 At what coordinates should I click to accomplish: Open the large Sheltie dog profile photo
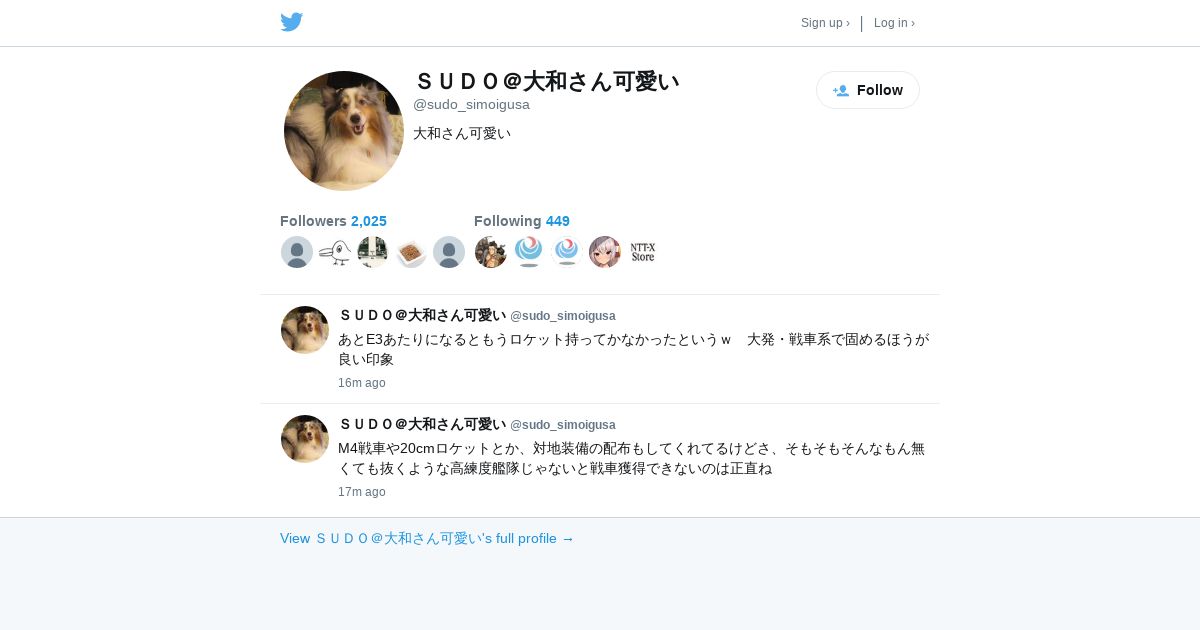[344, 131]
